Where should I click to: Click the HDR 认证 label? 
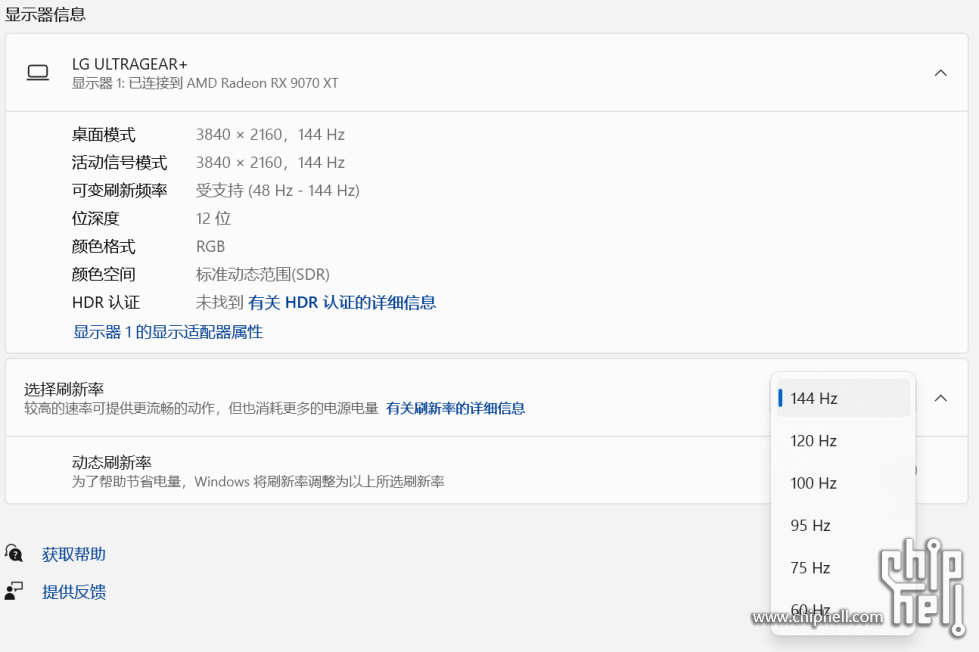106,302
